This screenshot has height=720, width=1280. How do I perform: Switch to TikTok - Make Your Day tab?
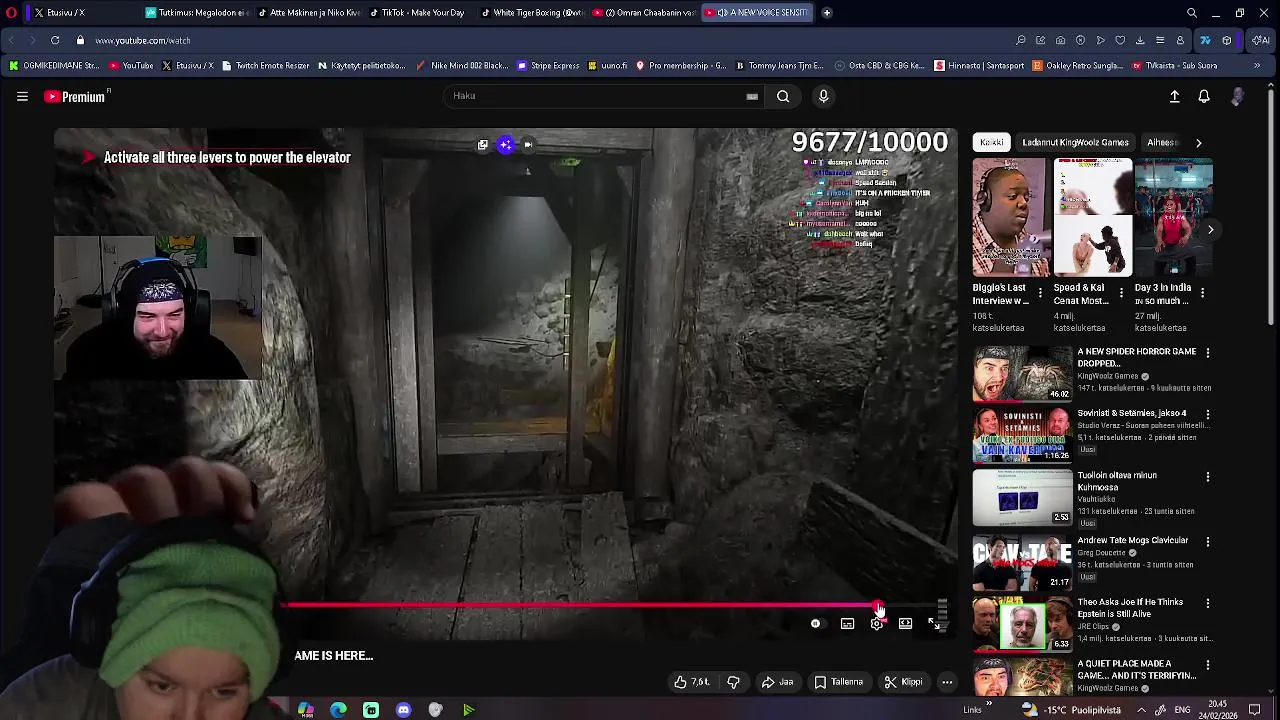pyautogui.click(x=416, y=13)
